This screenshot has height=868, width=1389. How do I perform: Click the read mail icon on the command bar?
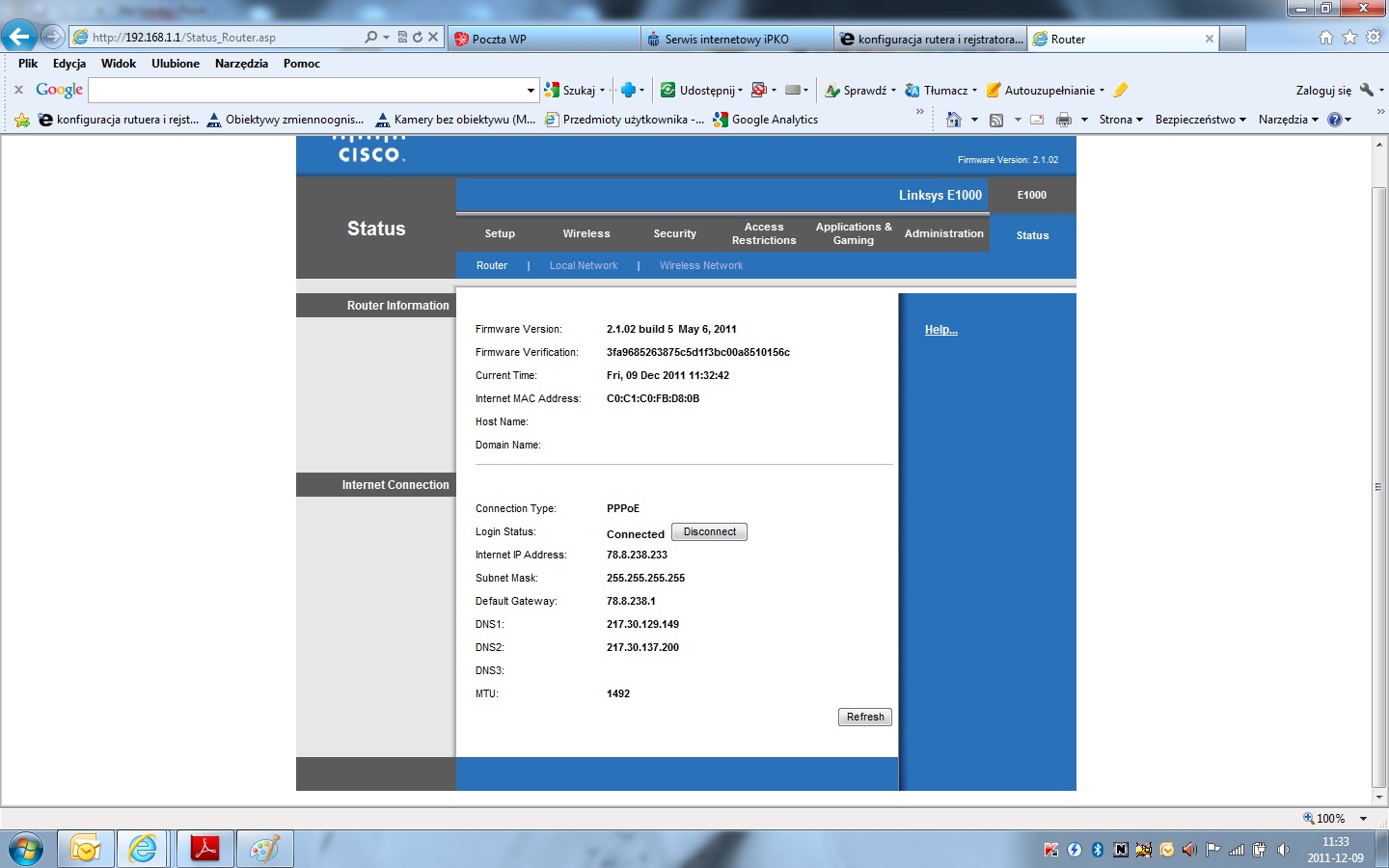[1037, 120]
